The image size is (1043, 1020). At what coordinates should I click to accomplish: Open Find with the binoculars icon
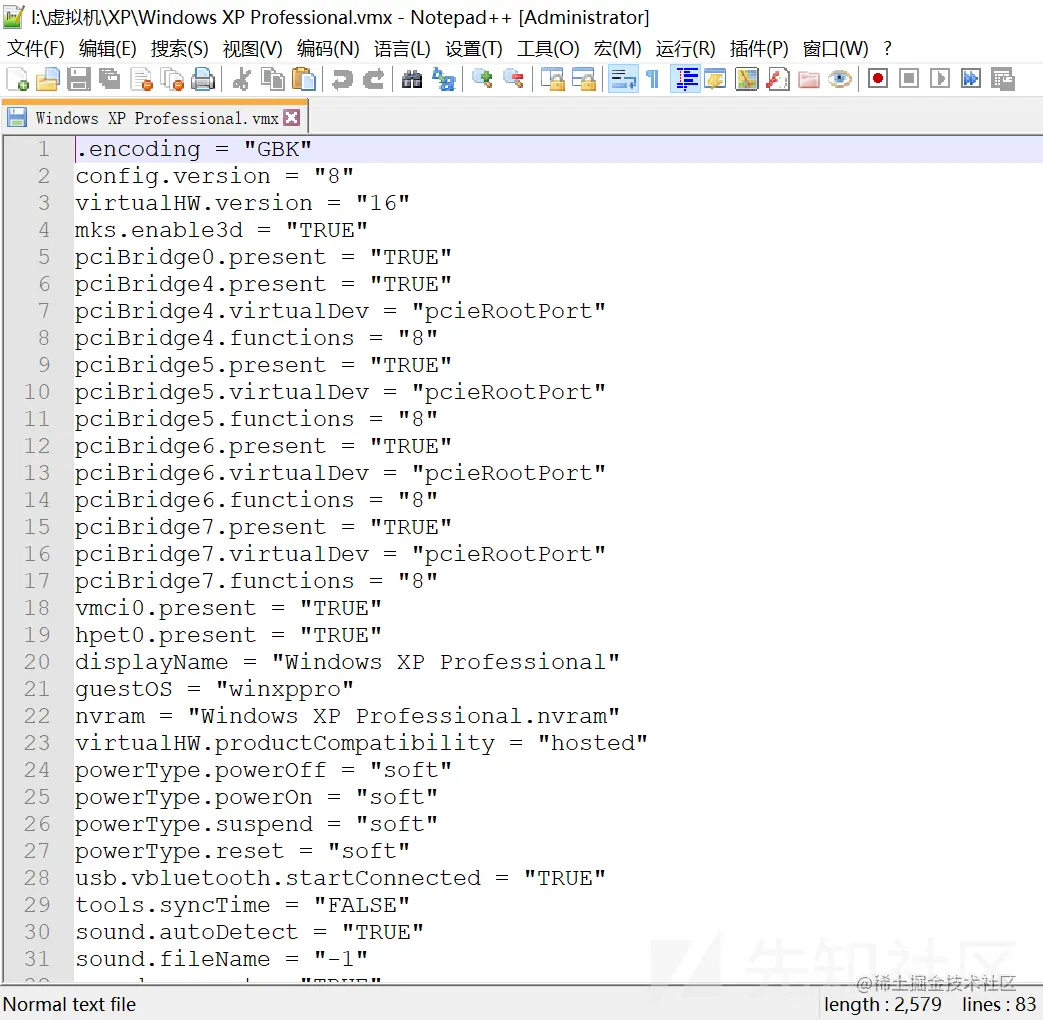412,79
